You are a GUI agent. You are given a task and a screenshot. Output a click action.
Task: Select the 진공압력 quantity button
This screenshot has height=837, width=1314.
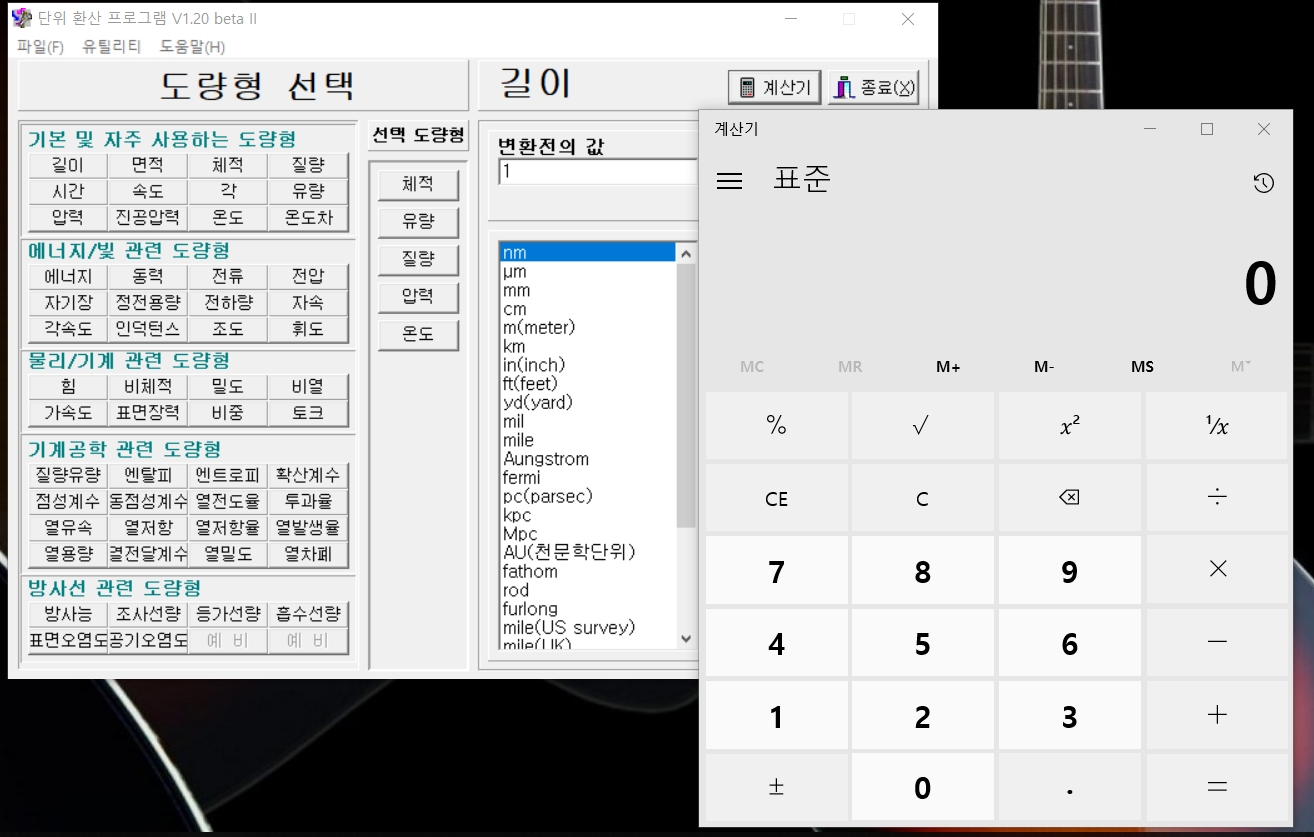(148, 217)
